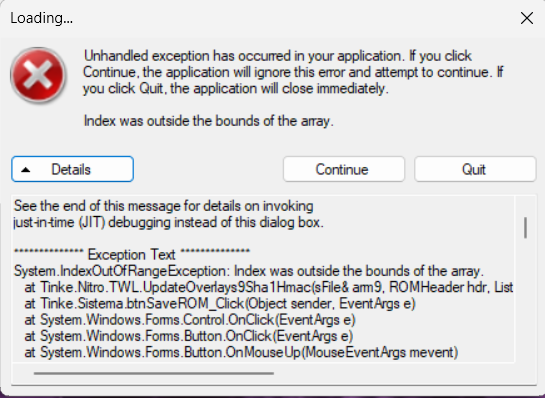Click horizontal scrollbar track right of thumb
The image size is (545, 398).
click(393, 374)
